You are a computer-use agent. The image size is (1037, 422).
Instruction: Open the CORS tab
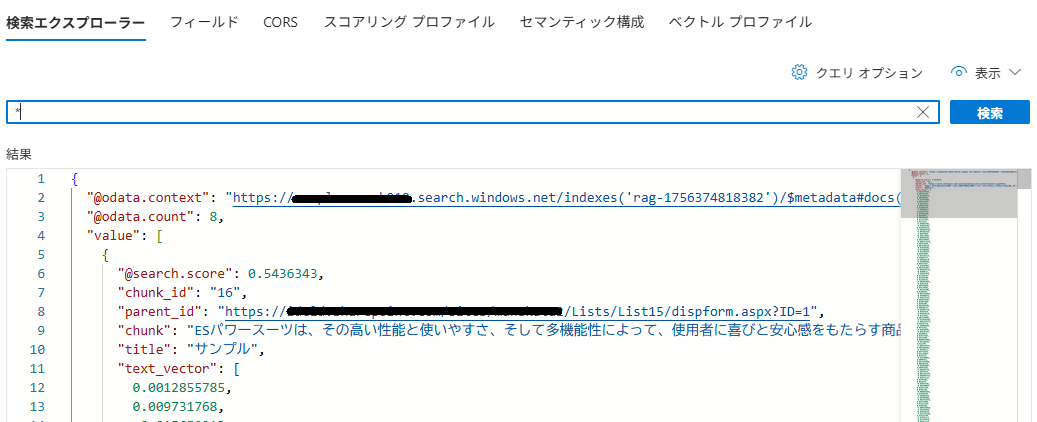click(x=280, y=22)
